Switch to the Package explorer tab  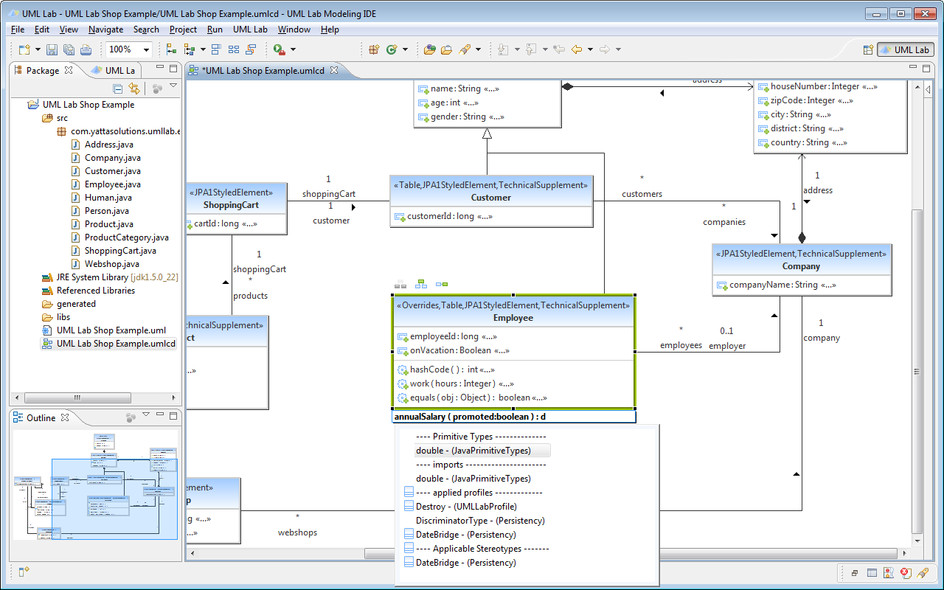point(42,70)
